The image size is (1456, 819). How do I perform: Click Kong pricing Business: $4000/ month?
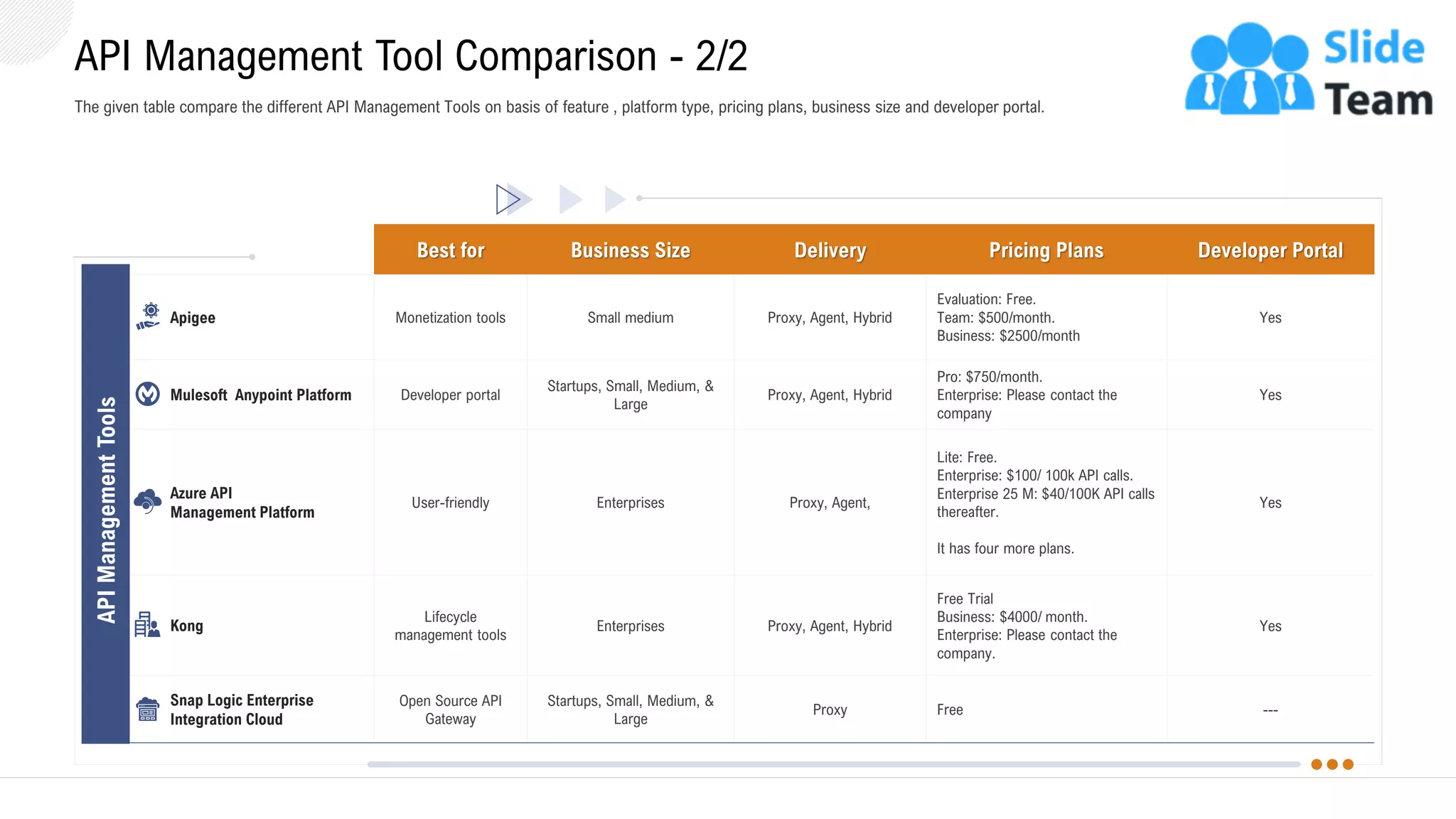1012,616
